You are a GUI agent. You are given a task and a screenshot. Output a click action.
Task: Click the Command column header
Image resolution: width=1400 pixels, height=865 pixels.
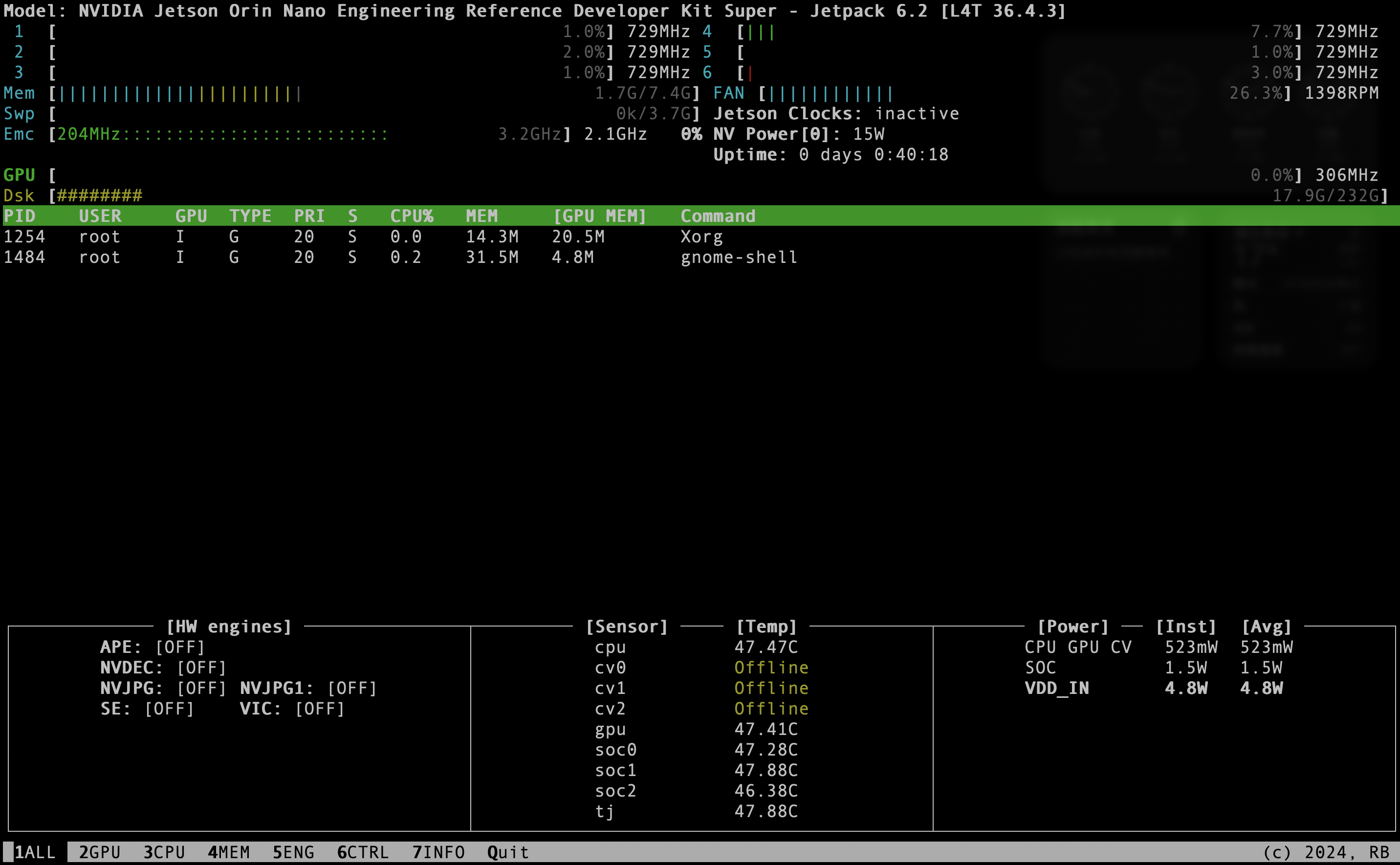(x=718, y=216)
